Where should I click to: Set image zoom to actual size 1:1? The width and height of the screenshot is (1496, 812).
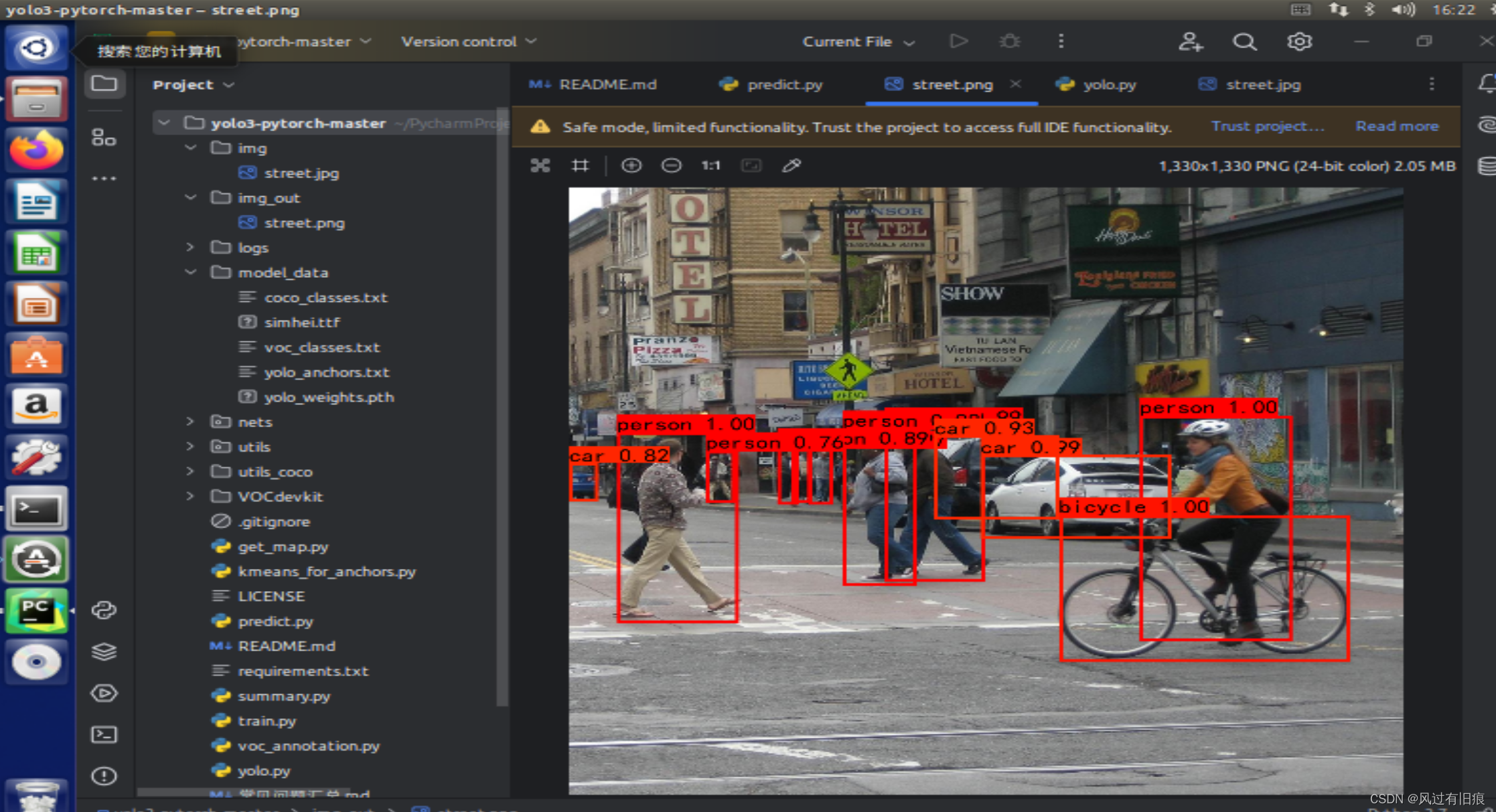pyautogui.click(x=710, y=165)
